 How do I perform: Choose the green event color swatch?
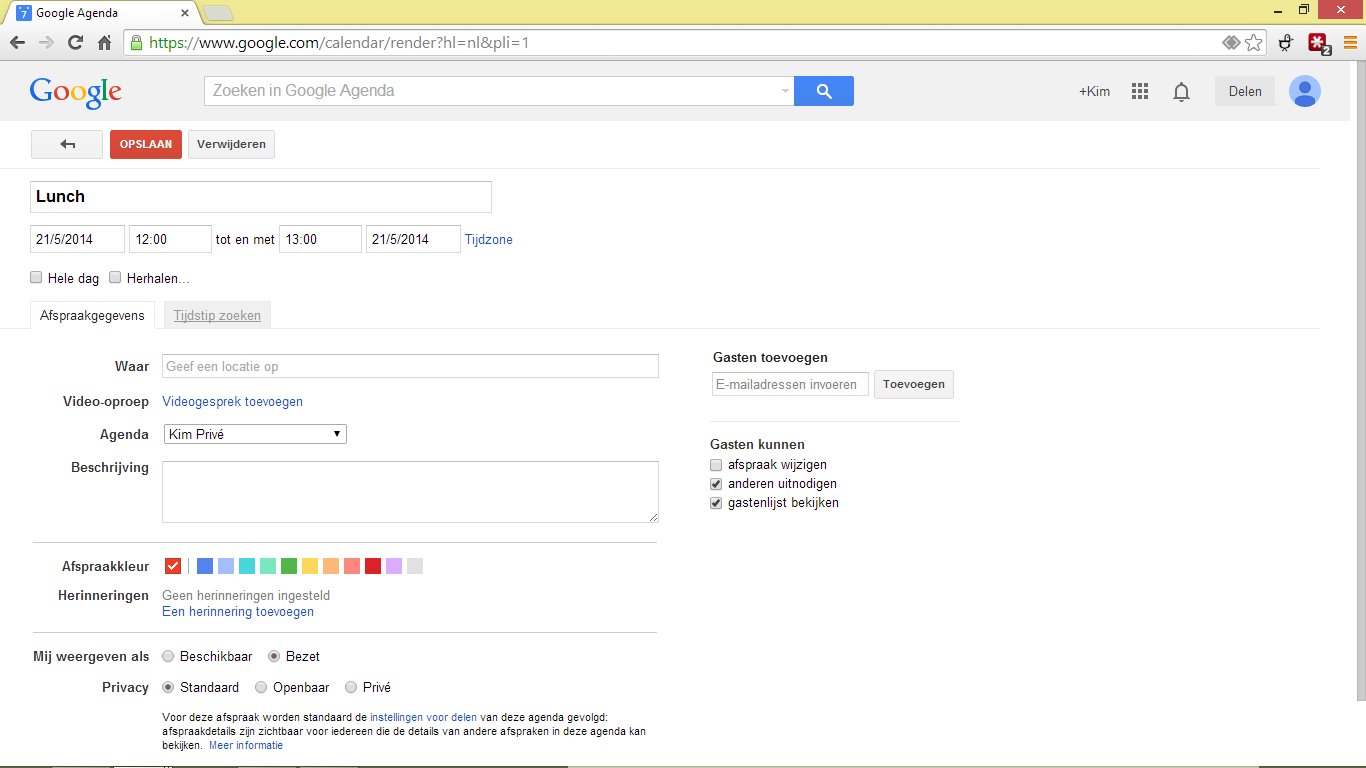[x=289, y=566]
